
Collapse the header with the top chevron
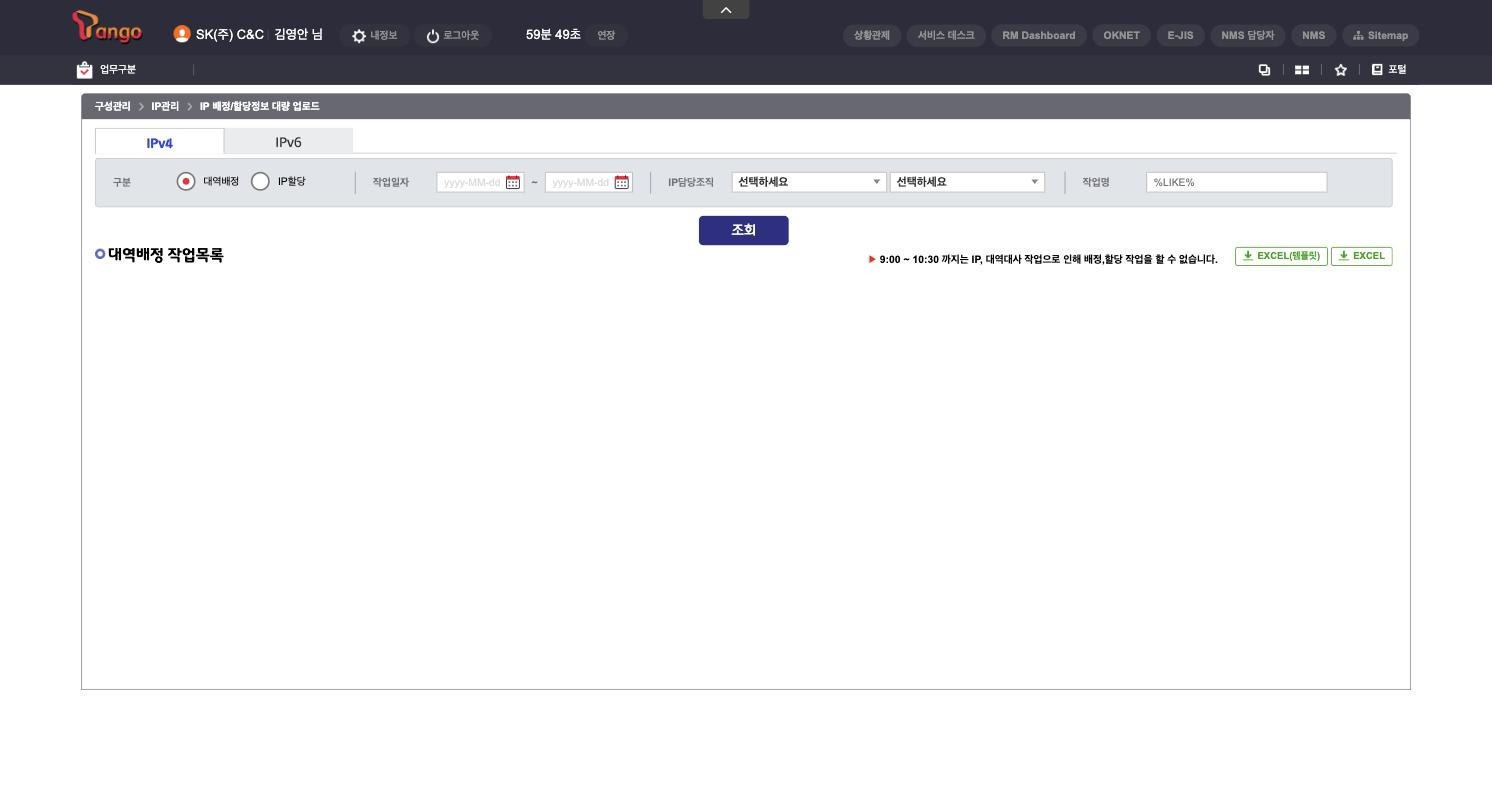[726, 10]
